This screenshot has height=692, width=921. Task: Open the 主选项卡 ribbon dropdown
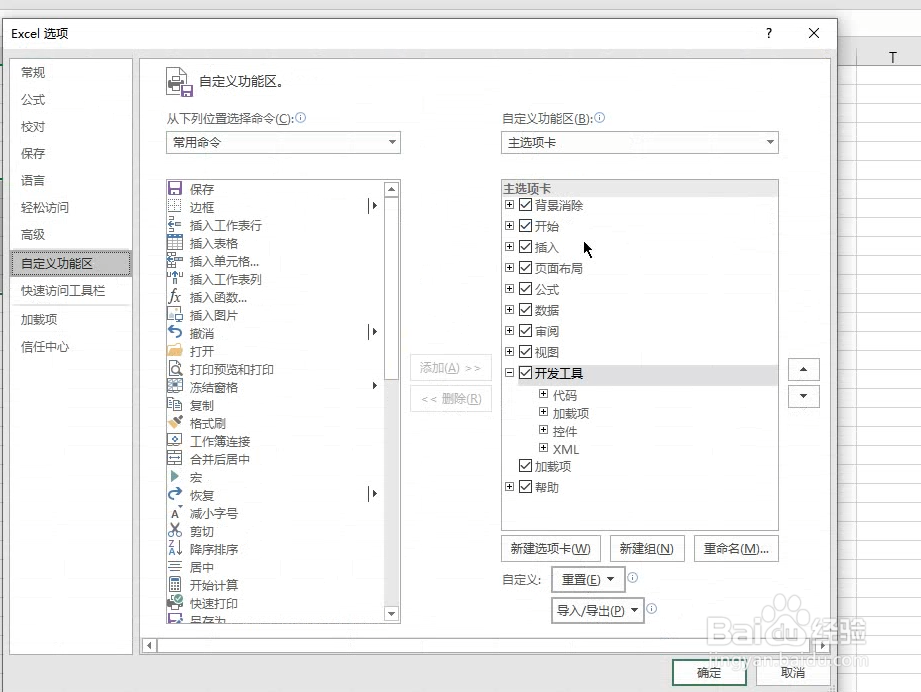coord(640,142)
